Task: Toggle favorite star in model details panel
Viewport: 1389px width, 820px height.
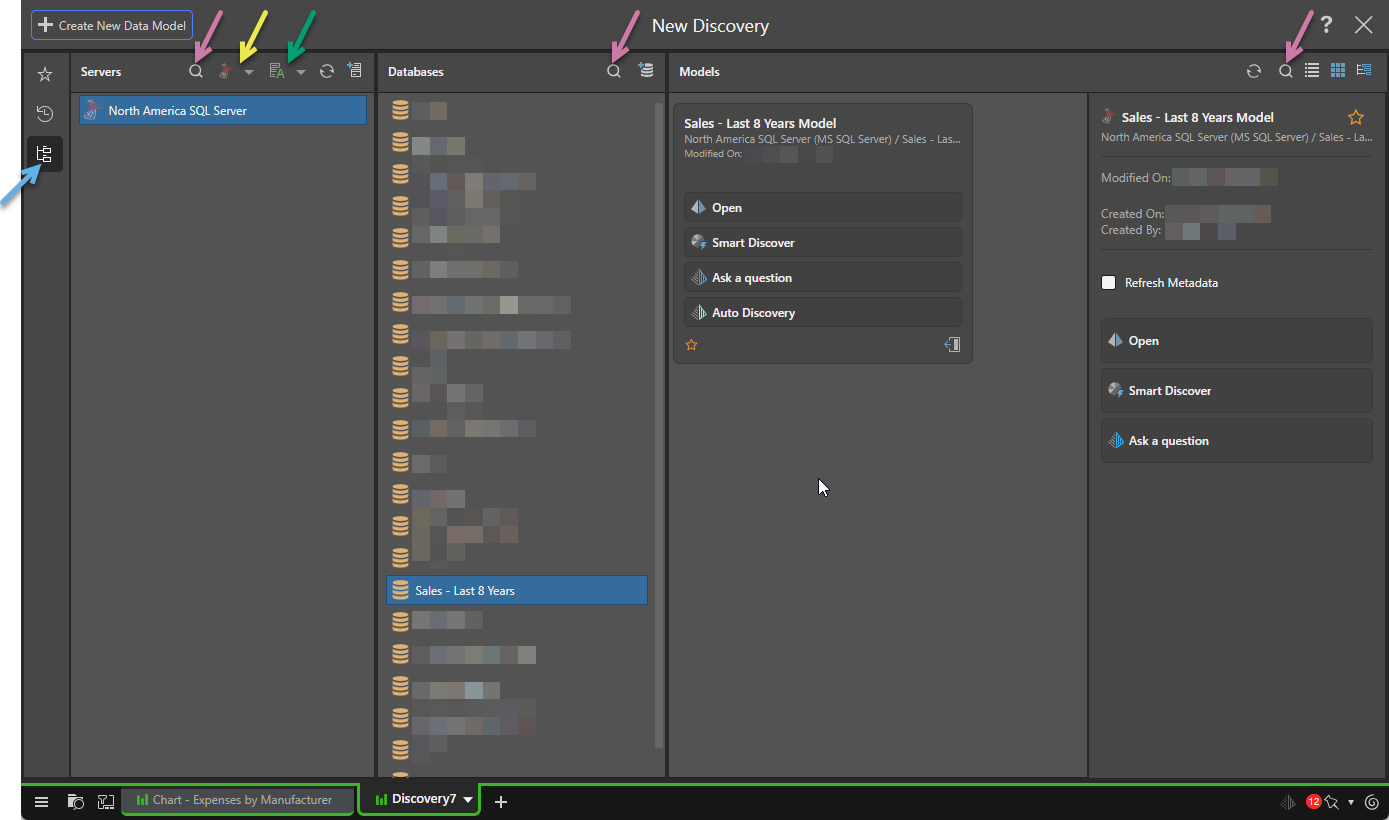Action: (1355, 117)
